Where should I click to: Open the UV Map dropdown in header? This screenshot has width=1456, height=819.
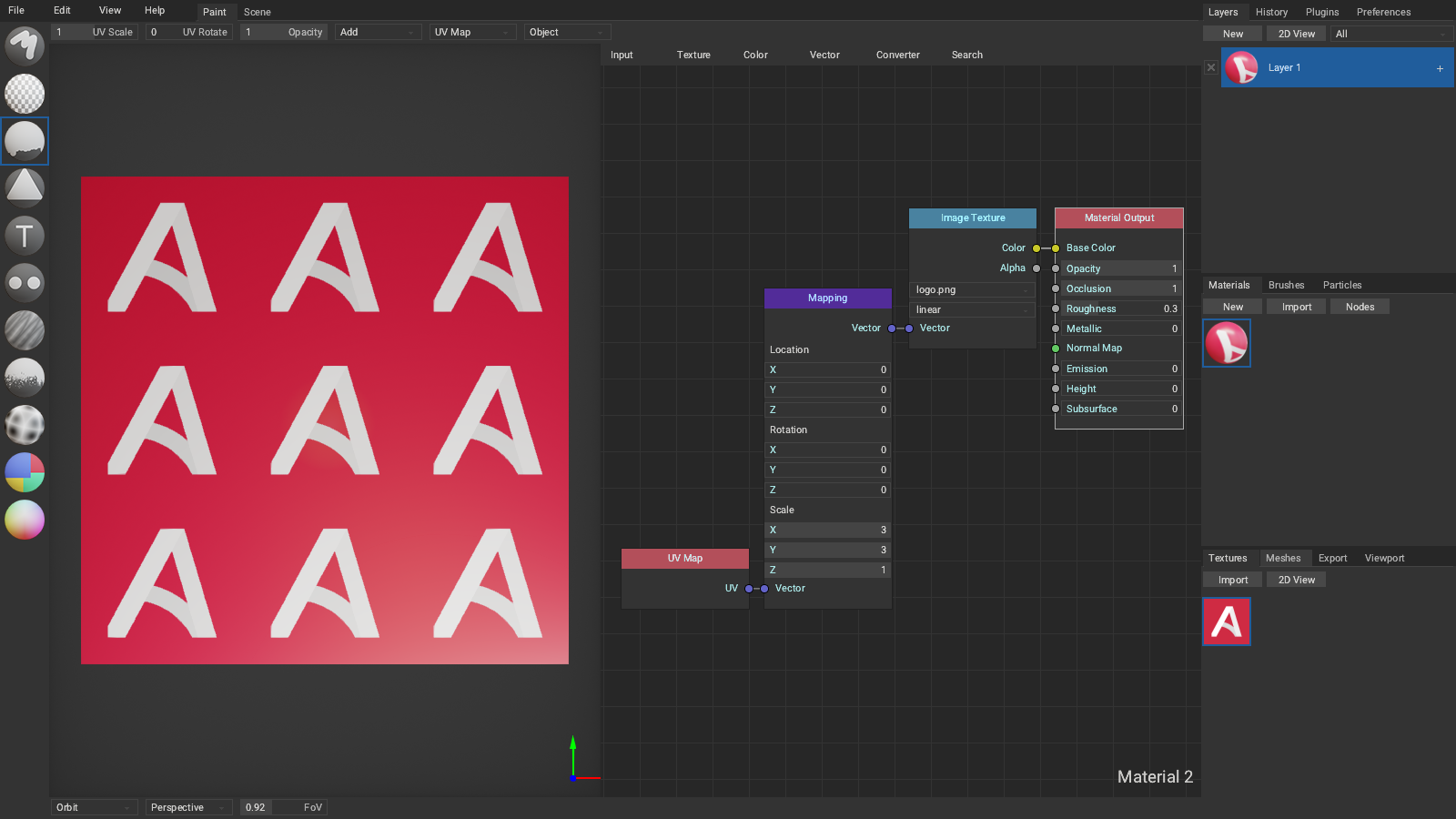[472, 32]
